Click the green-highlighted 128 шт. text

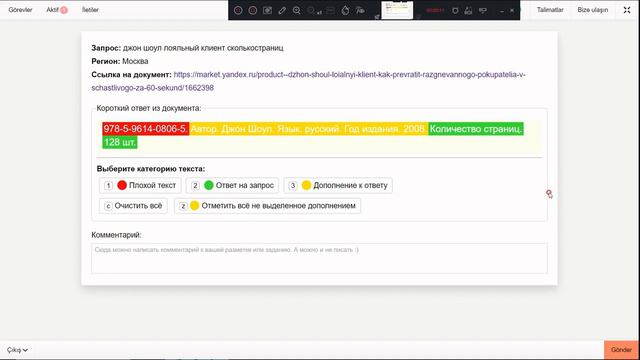tap(120, 142)
